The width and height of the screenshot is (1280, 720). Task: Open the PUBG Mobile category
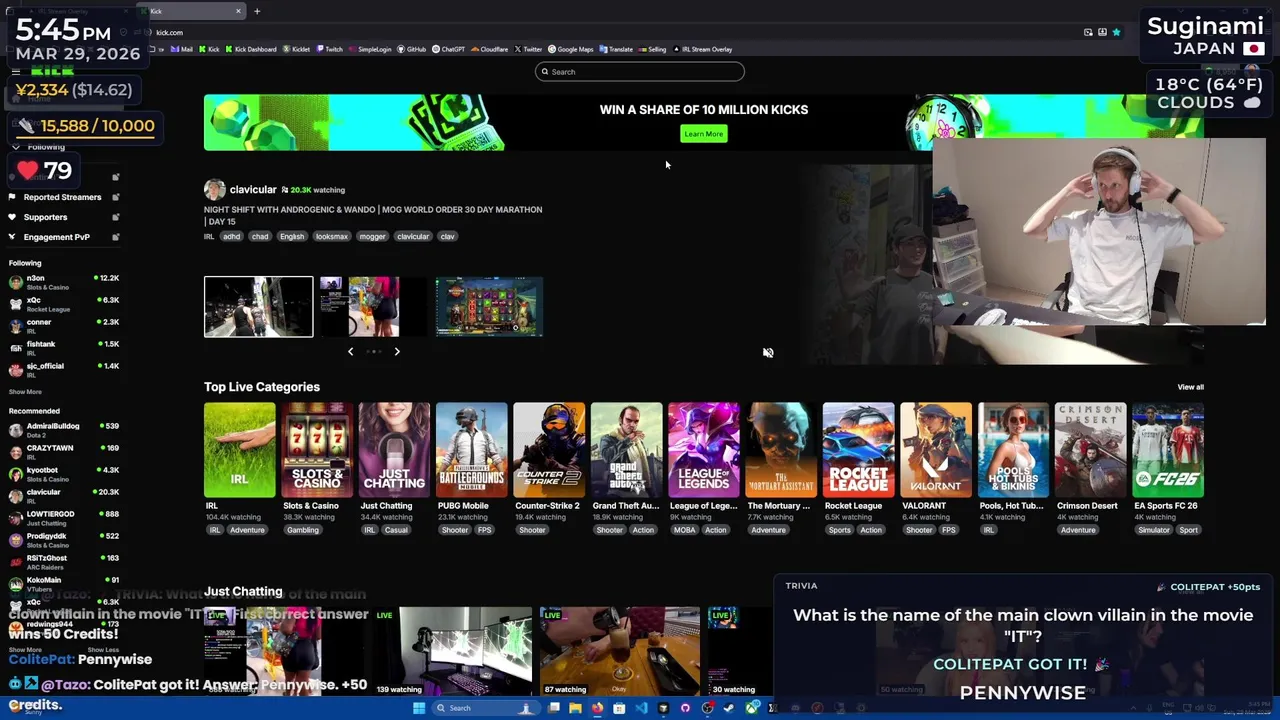[x=472, y=450]
